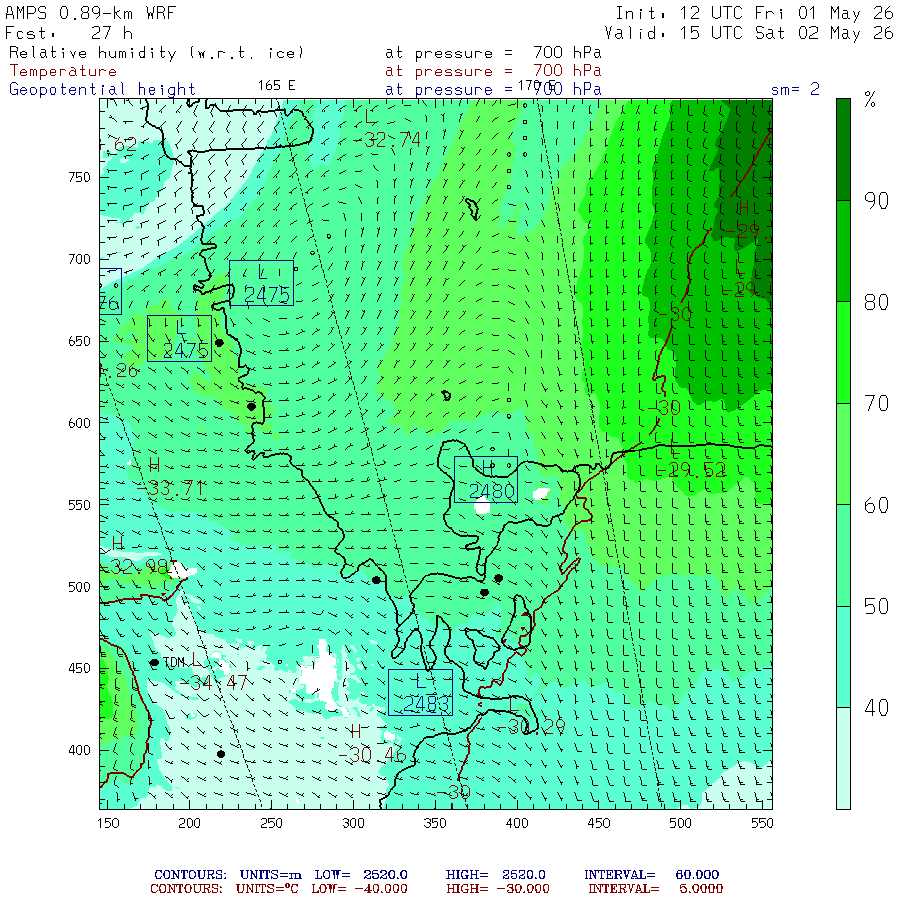
Task: Click the H 2480 geopotential high box
Action: pyautogui.click(x=486, y=480)
